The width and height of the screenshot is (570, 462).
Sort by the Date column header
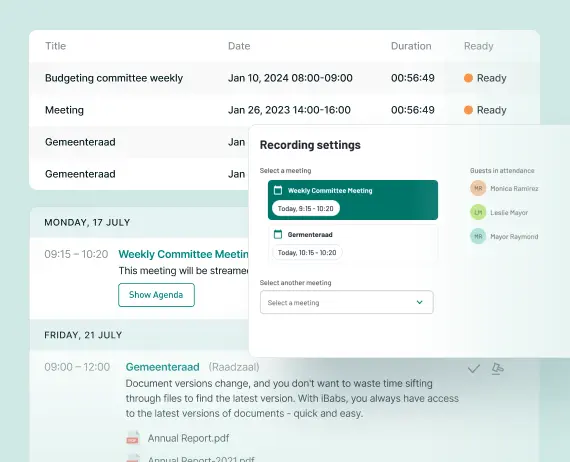(x=239, y=46)
